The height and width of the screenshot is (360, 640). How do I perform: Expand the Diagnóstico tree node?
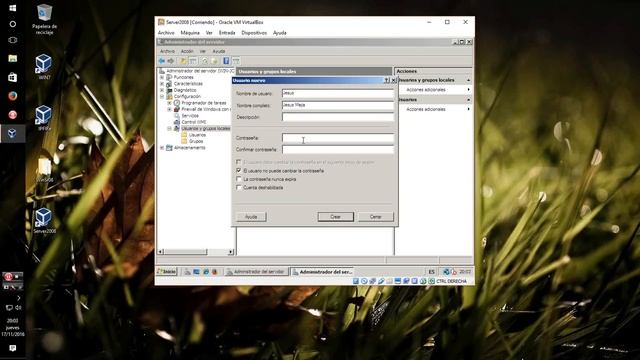[162, 90]
